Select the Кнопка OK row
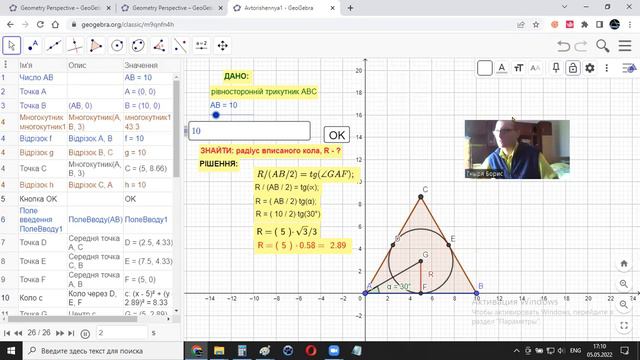 point(88,199)
